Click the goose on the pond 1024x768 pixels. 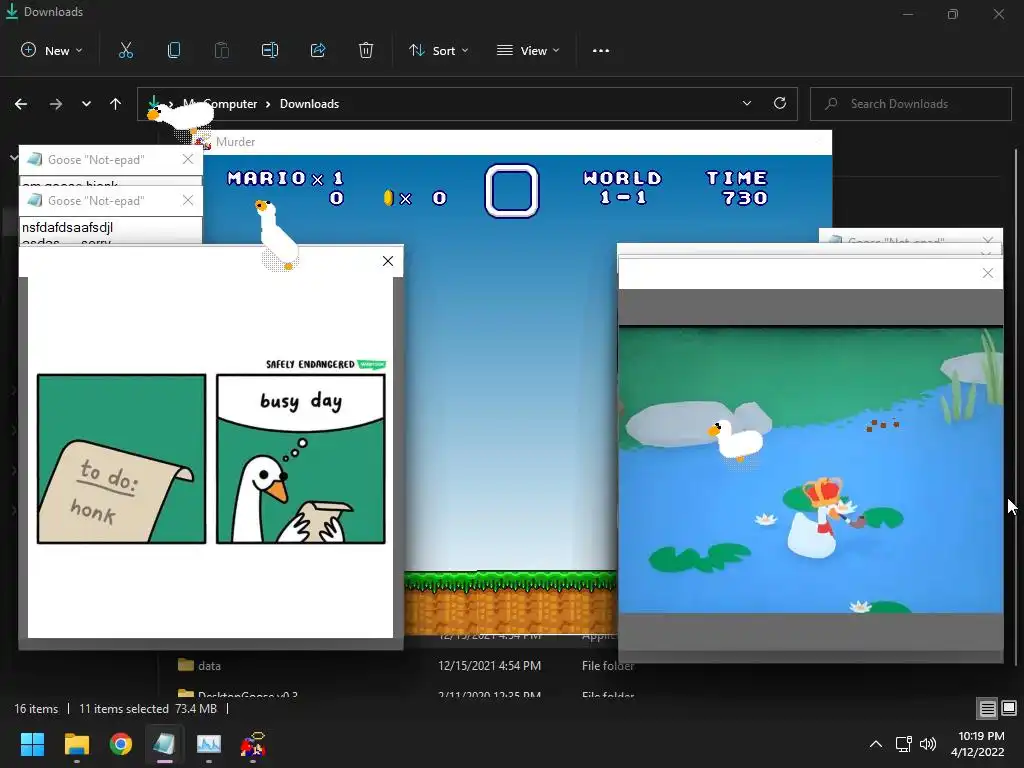point(737,439)
